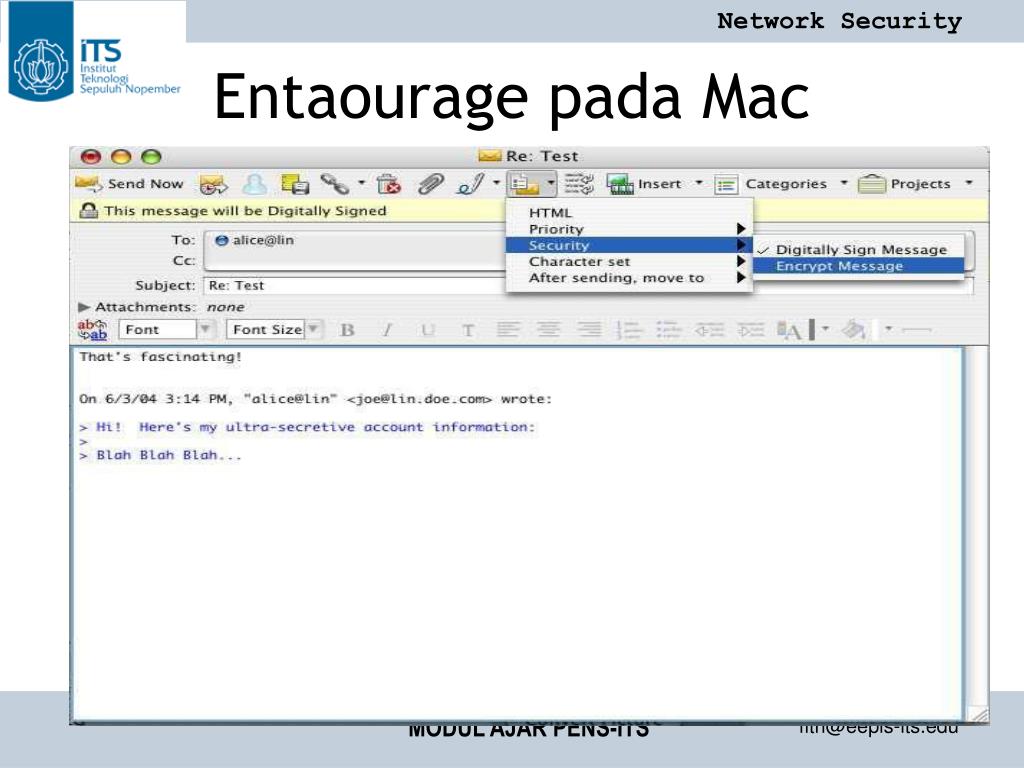Viewport: 1024px width, 768px height.
Task: Click the Insert text label in toolbar
Action: (x=660, y=184)
